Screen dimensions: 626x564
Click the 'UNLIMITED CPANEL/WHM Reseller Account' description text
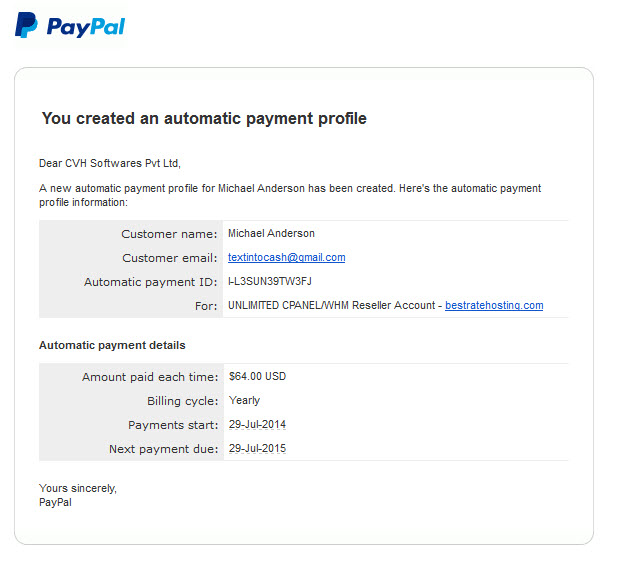coord(331,305)
